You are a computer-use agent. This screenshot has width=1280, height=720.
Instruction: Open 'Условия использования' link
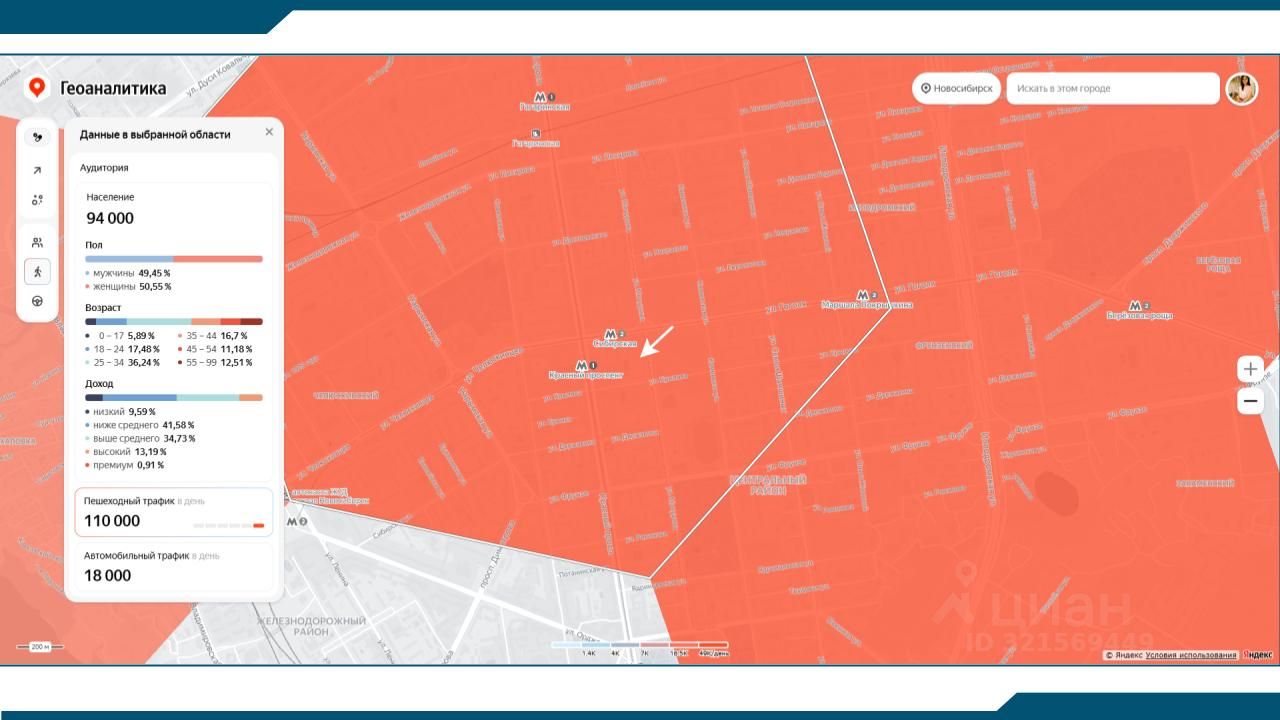1191,655
